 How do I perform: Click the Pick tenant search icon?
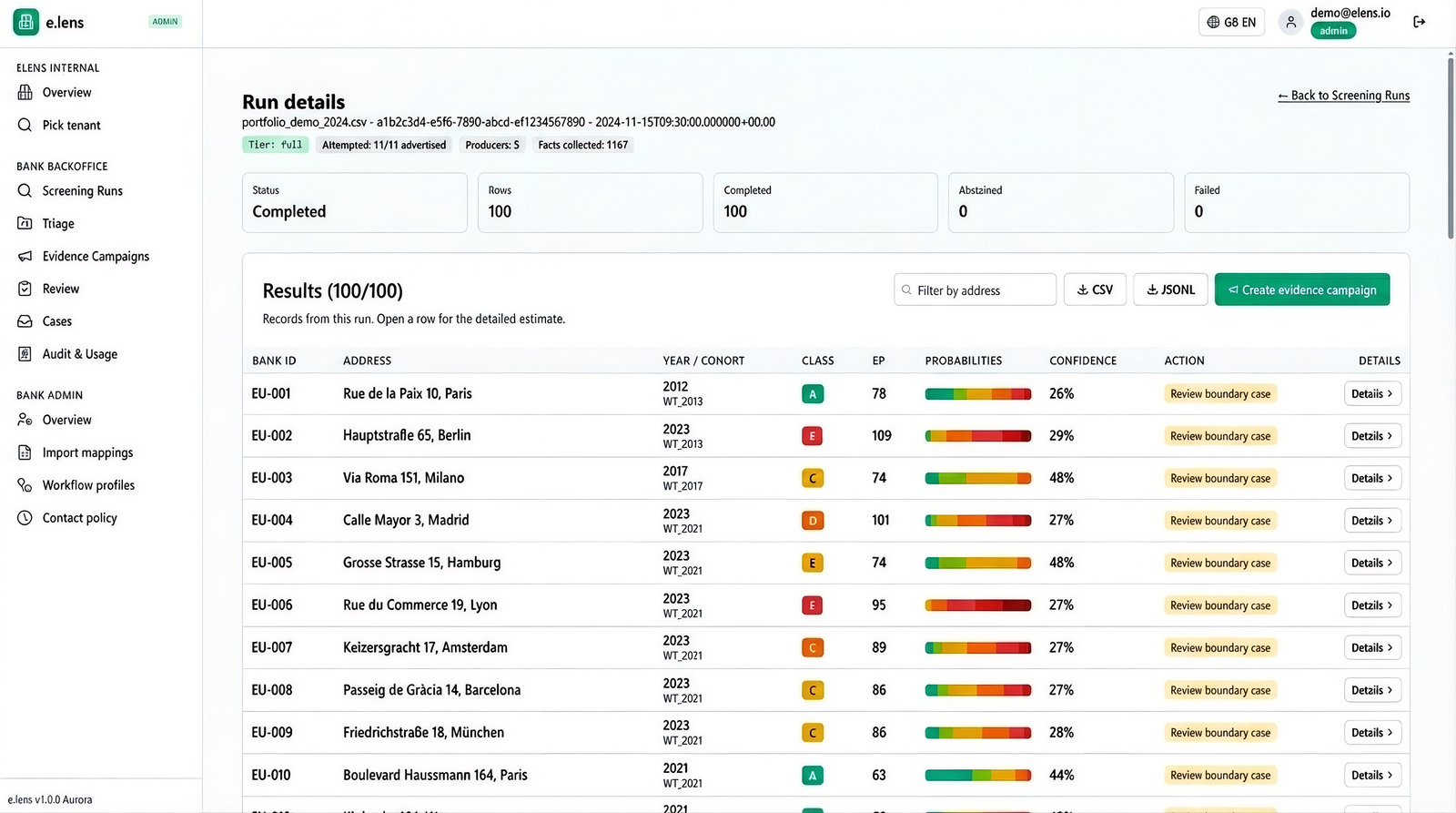(25, 126)
